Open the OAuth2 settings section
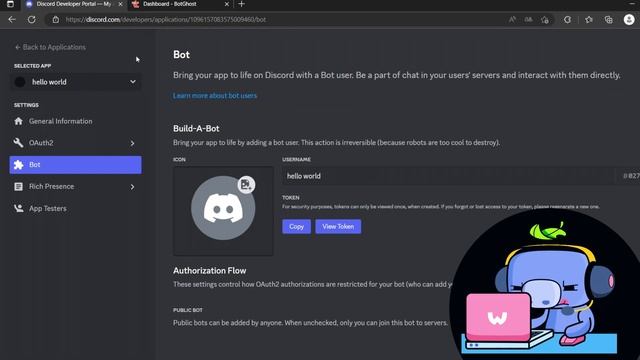The image size is (640, 360). [76, 143]
